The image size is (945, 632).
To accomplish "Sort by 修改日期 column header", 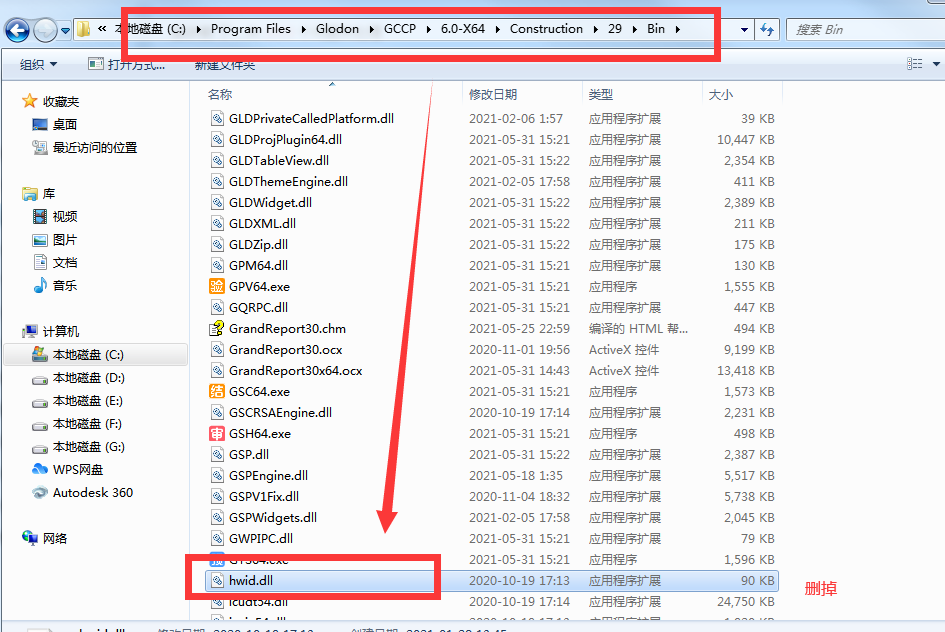I will pos(493,95).
